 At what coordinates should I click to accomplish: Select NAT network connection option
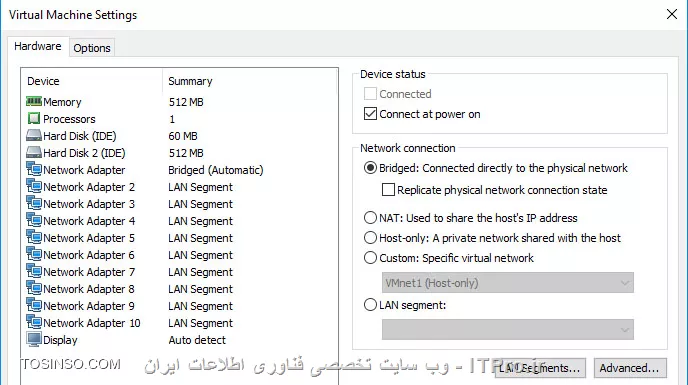370,218
